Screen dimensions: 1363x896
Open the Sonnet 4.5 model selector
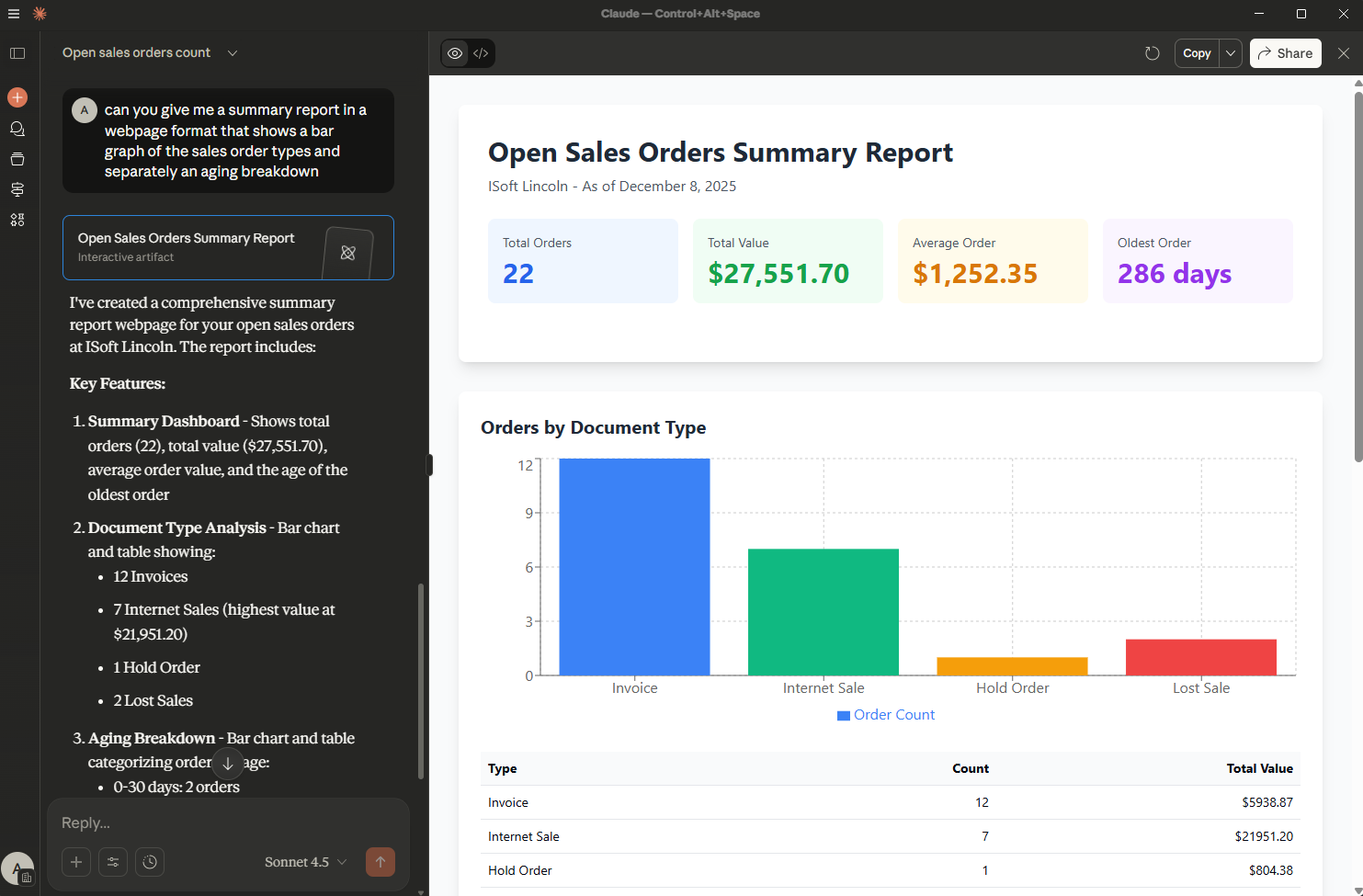(x=305, y=862)
